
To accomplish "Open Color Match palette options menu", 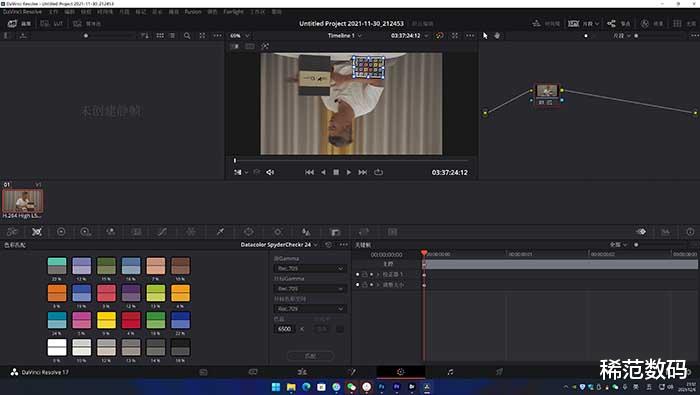I will tap(343, 245).
